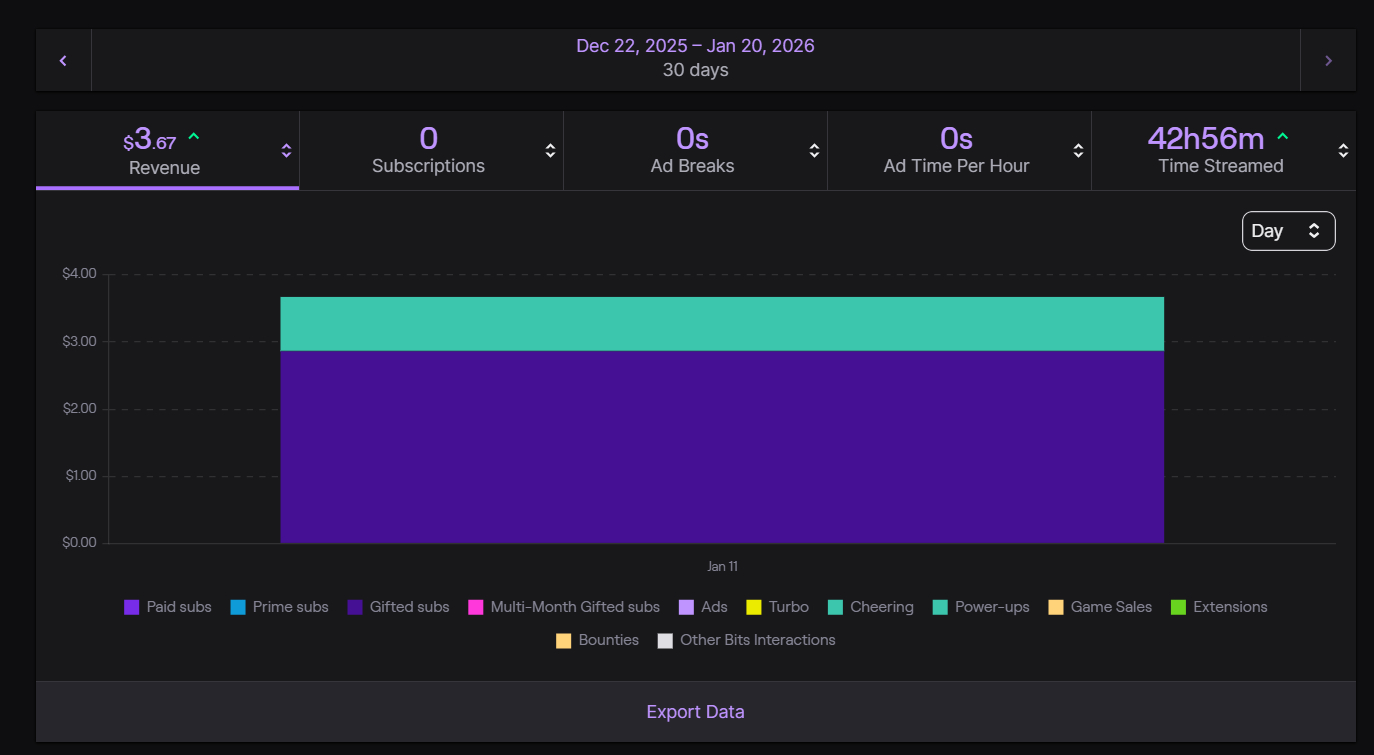The image size is (1374, 755).
Task: Expand the Day granularity dropdown
Action: coord(1288,231)
